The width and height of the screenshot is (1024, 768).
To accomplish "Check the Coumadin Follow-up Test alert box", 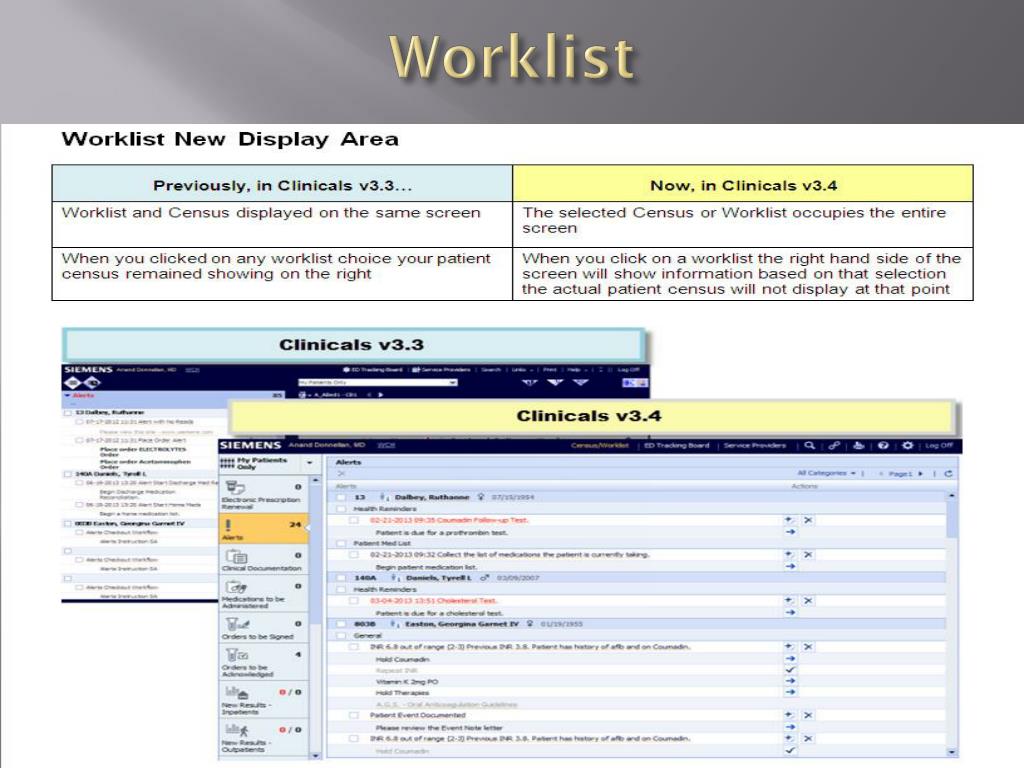I will point(353,520).
